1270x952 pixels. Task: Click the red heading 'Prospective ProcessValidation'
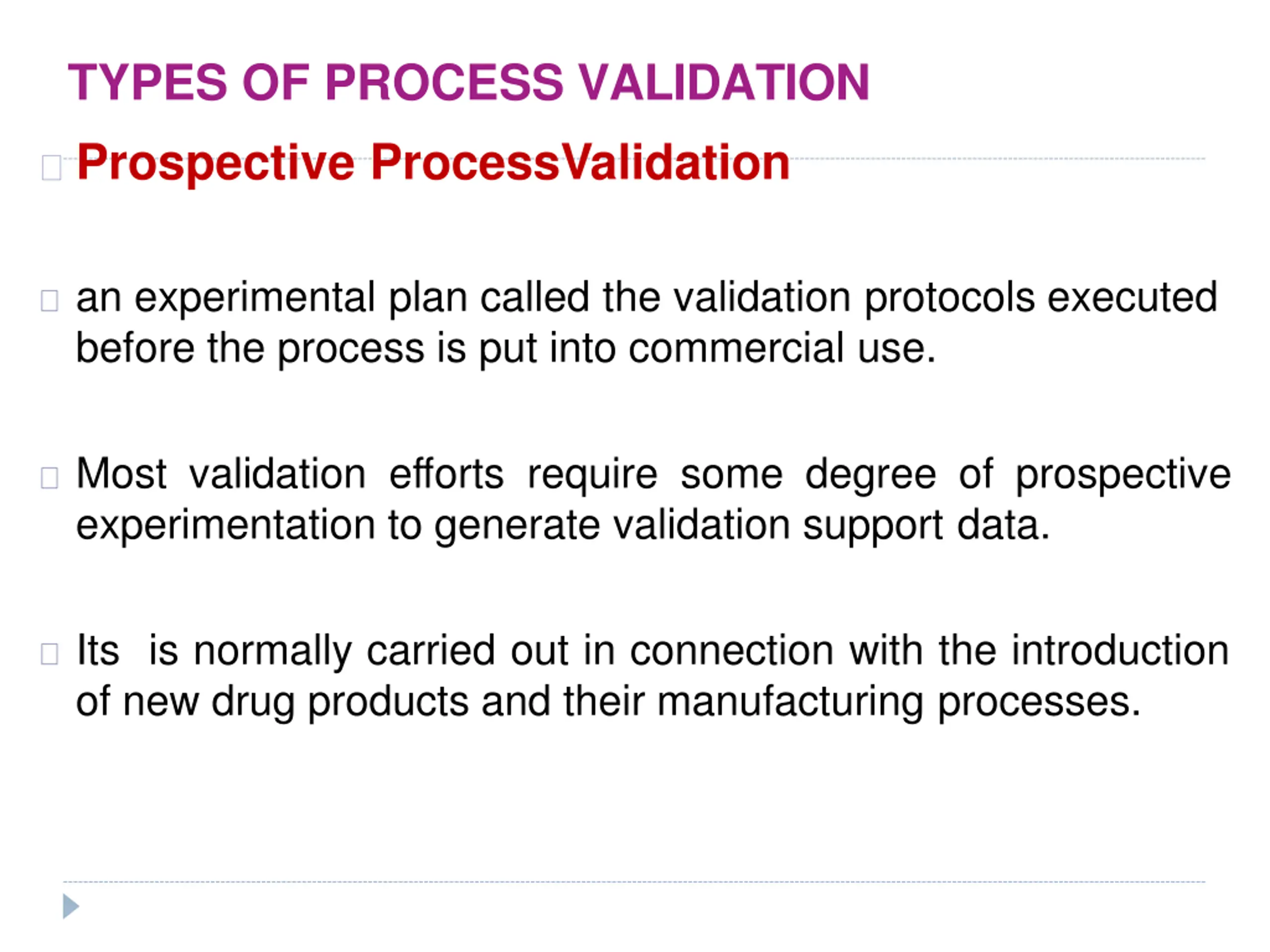(433, 163)
